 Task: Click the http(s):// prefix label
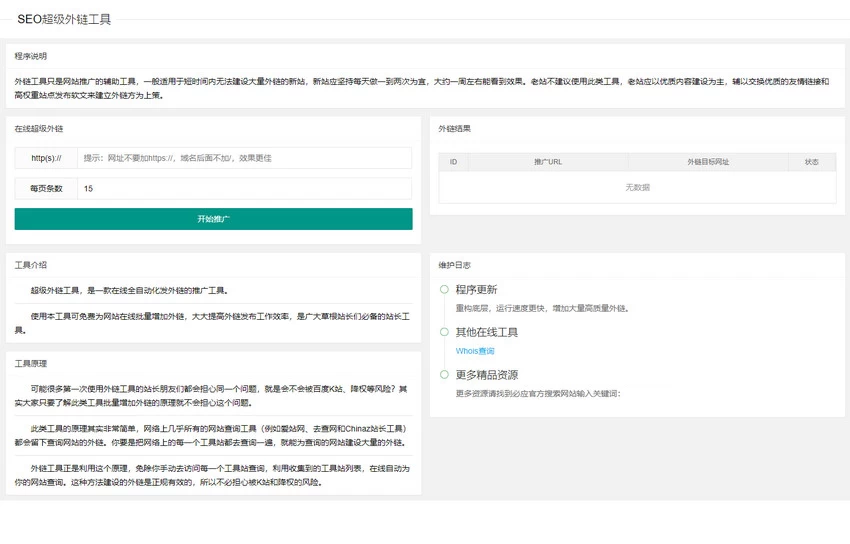(46, 158)
